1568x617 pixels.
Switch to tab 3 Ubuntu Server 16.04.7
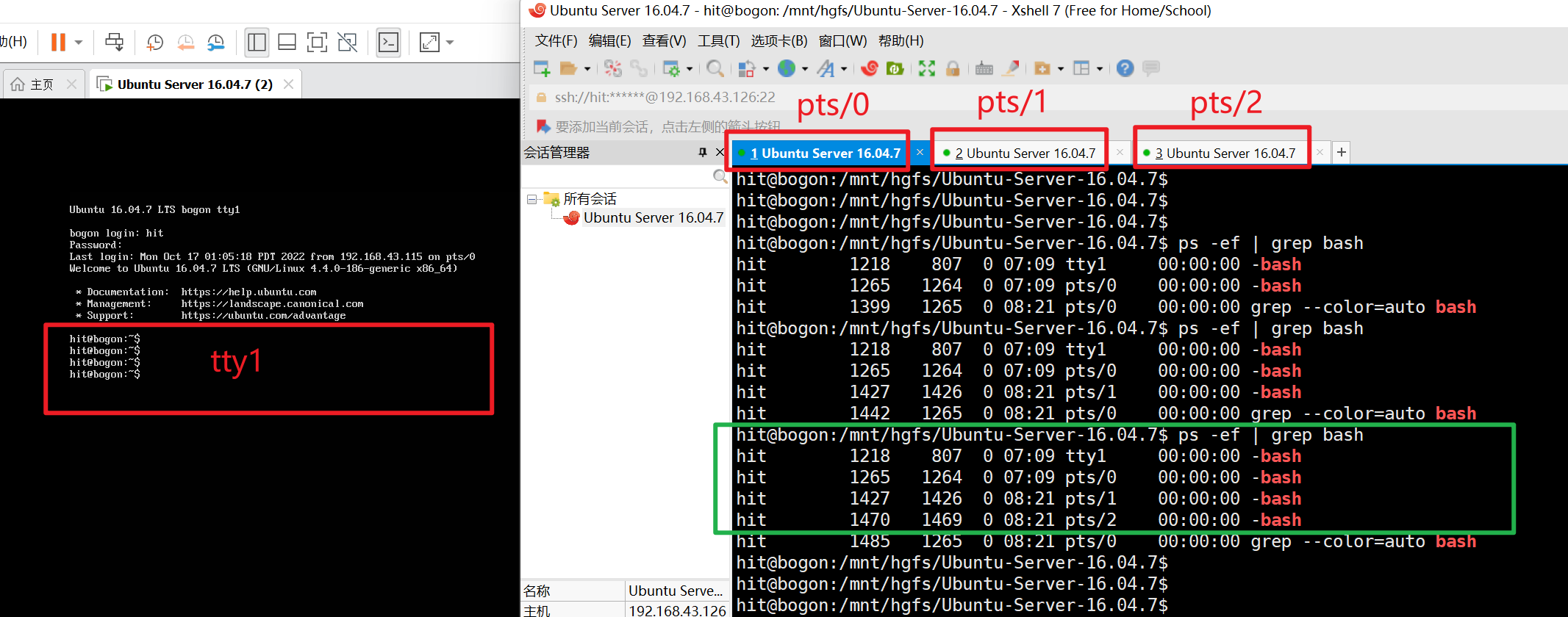pyautogui.click(x=1225, y=153)
